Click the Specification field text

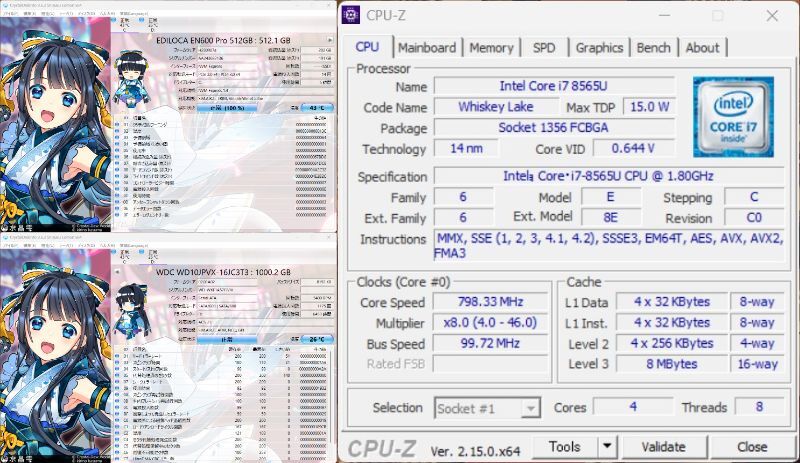pos(609,176)
